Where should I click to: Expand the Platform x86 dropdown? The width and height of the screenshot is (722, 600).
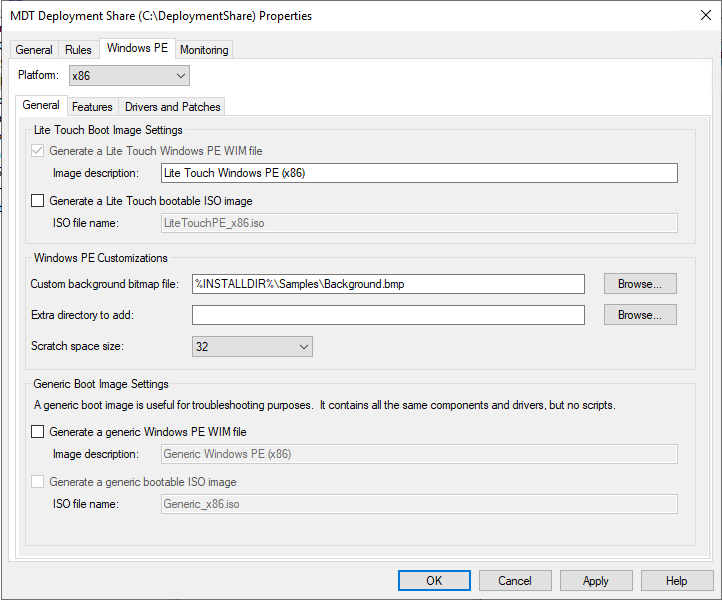(x=128, y=76)
